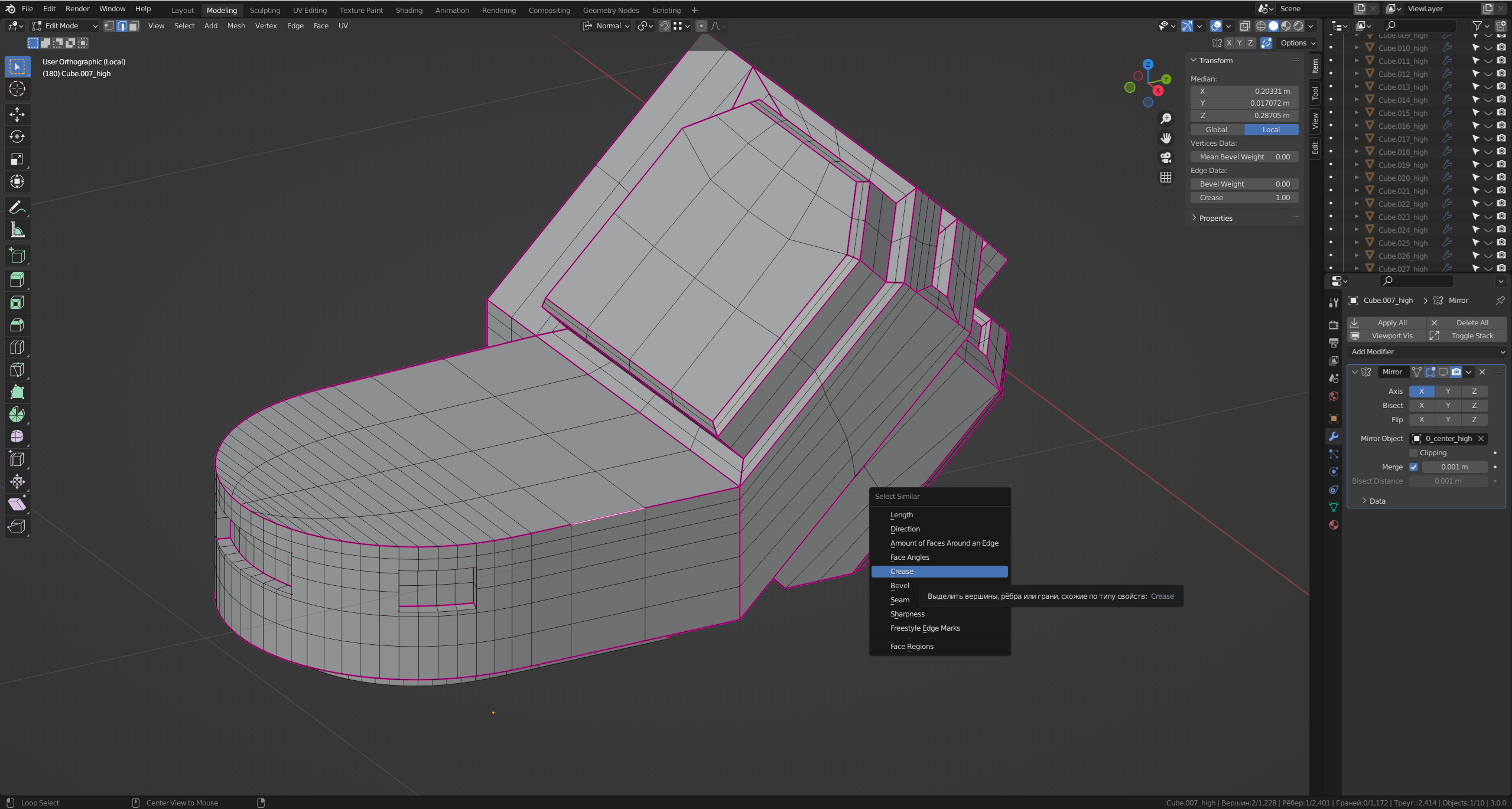Choose Seam in Select Similar menu
Screen dimensions: 1512x809
point(900,600)
